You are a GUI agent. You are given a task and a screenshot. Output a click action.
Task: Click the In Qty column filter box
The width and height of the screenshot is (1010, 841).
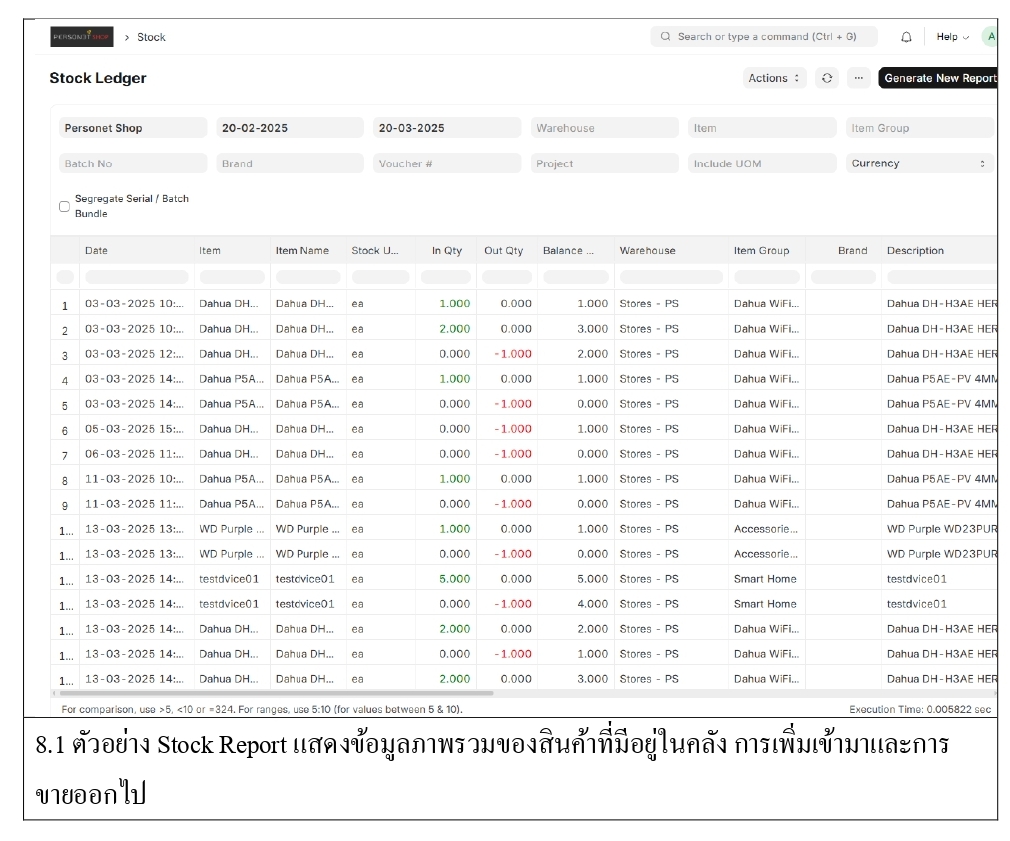[x=446, y=277]
